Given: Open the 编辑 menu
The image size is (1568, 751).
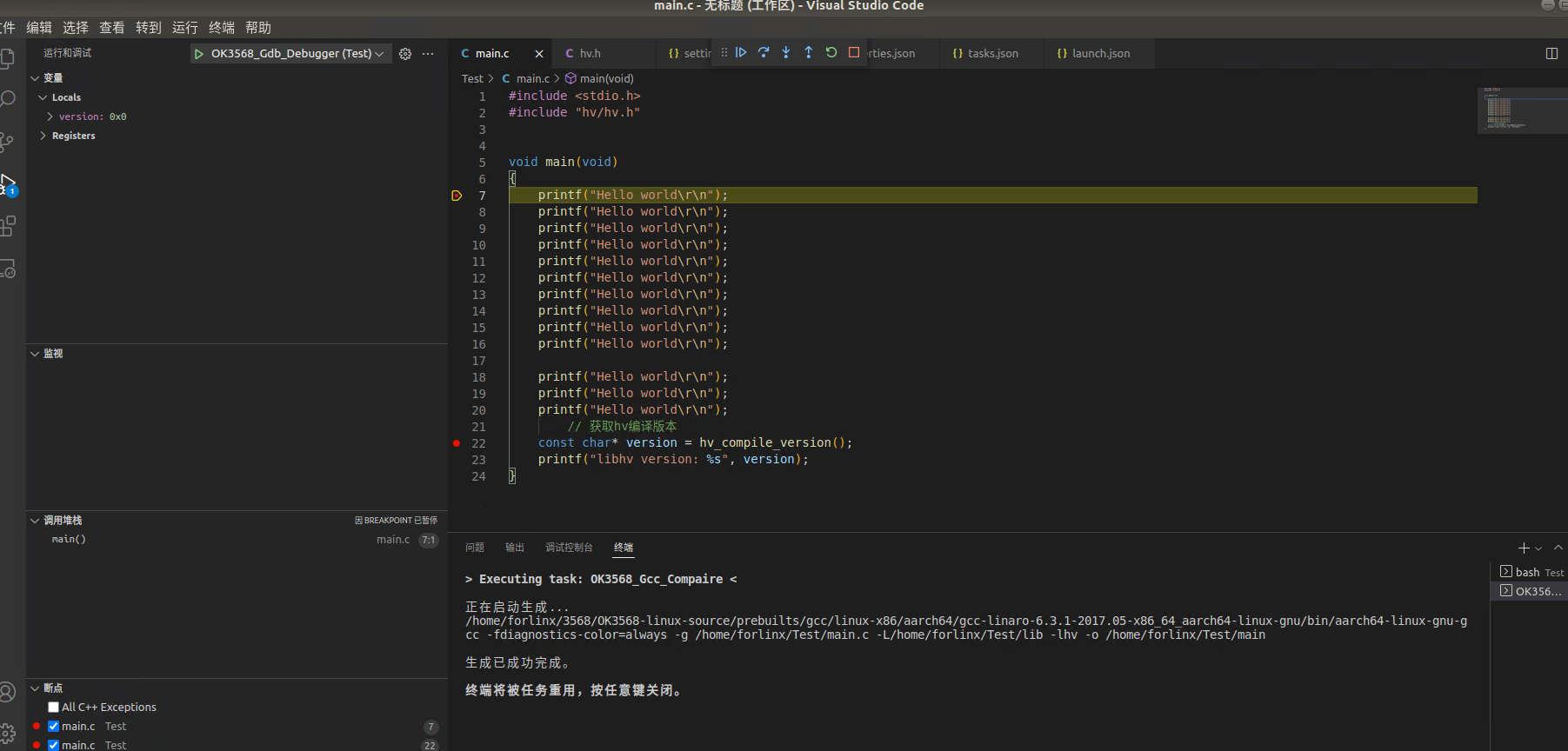Looking at the screenshot, I should pyautogui.click(x=39, y=28).
